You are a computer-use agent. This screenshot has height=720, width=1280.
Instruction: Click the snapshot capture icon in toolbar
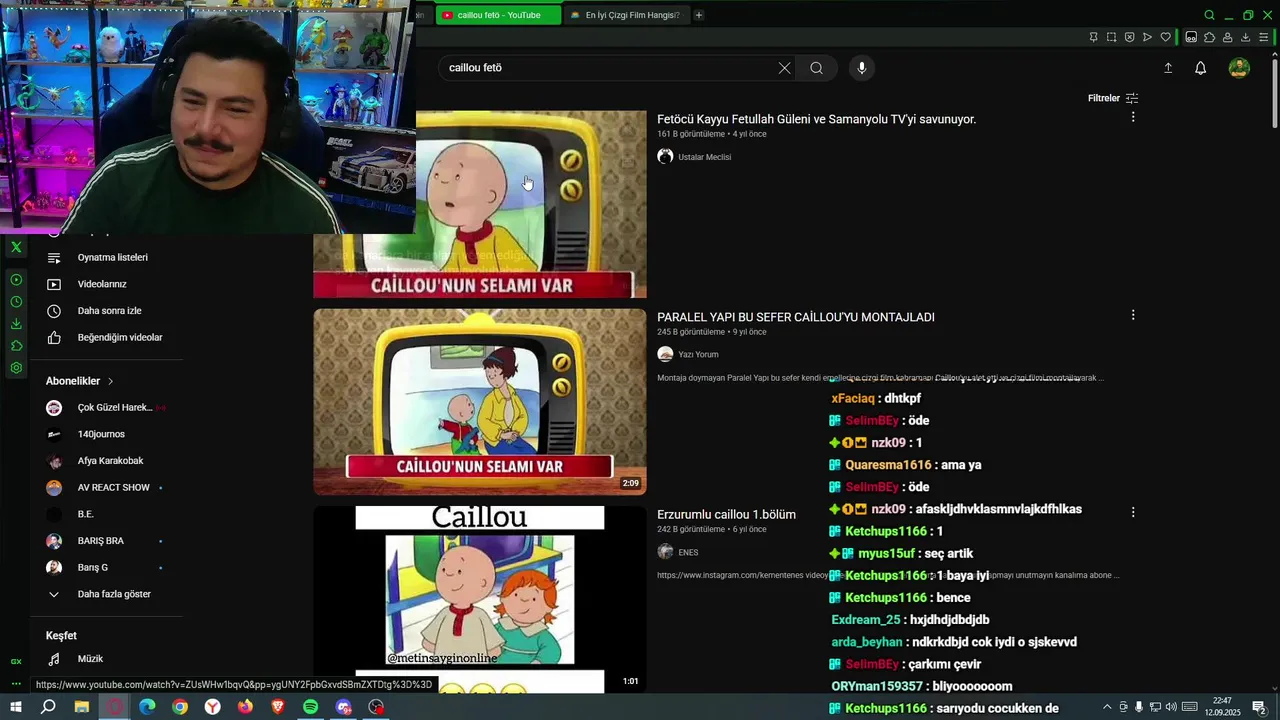pos(1111,37)
